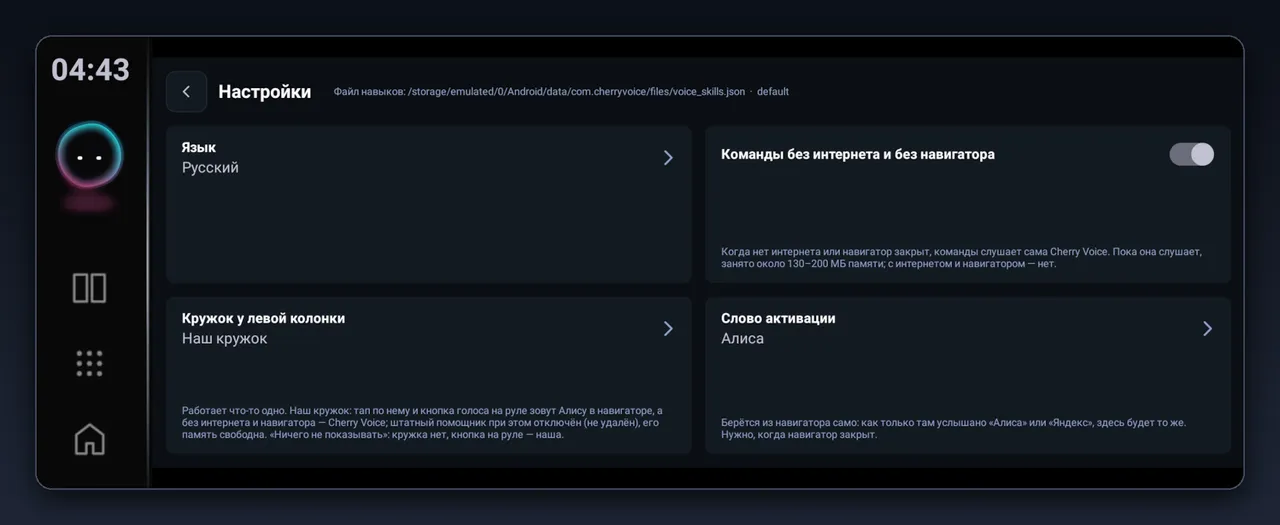Open Слово активации chevron
The height and width of the screenshot is (525, 1280).
(x=1207, y=328)
